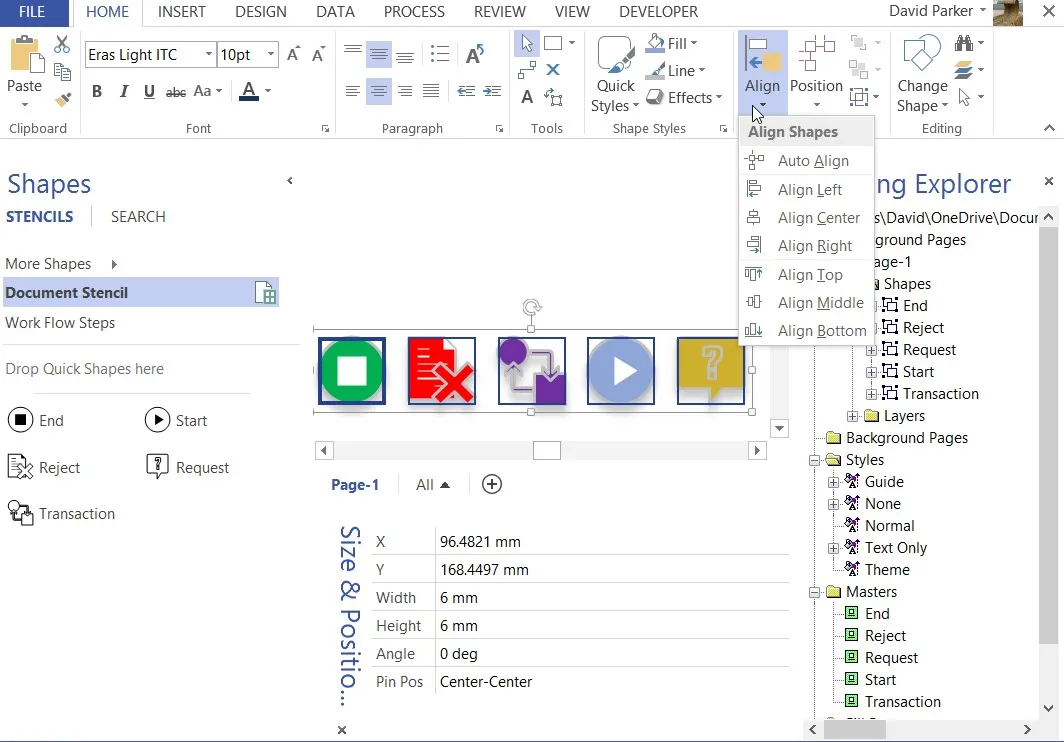Choose Auto Align from menu

[x=807, y=161]
